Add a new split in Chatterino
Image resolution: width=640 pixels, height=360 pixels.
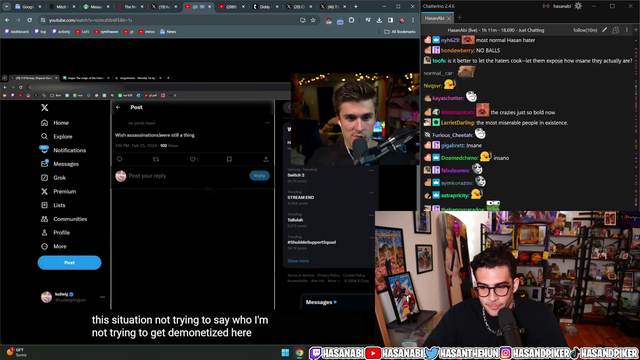pos(636,30)
